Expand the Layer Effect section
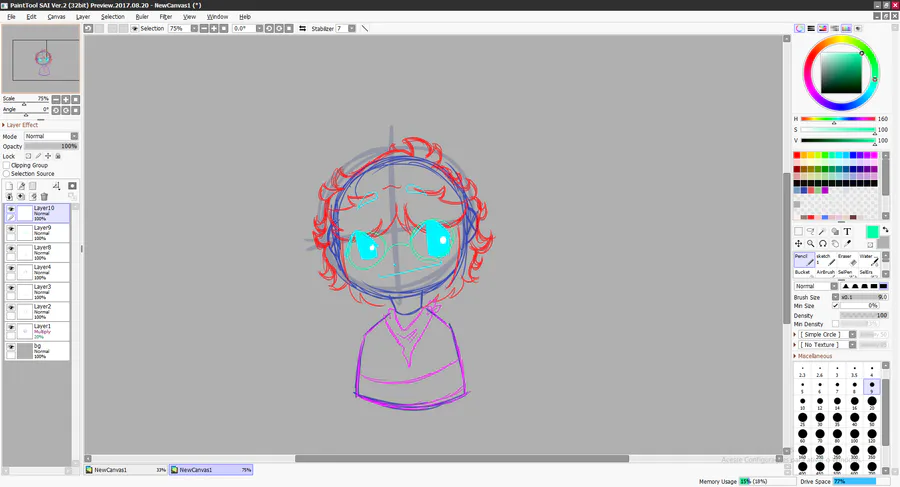Screen dimensions: 900x487 [20, 125]
